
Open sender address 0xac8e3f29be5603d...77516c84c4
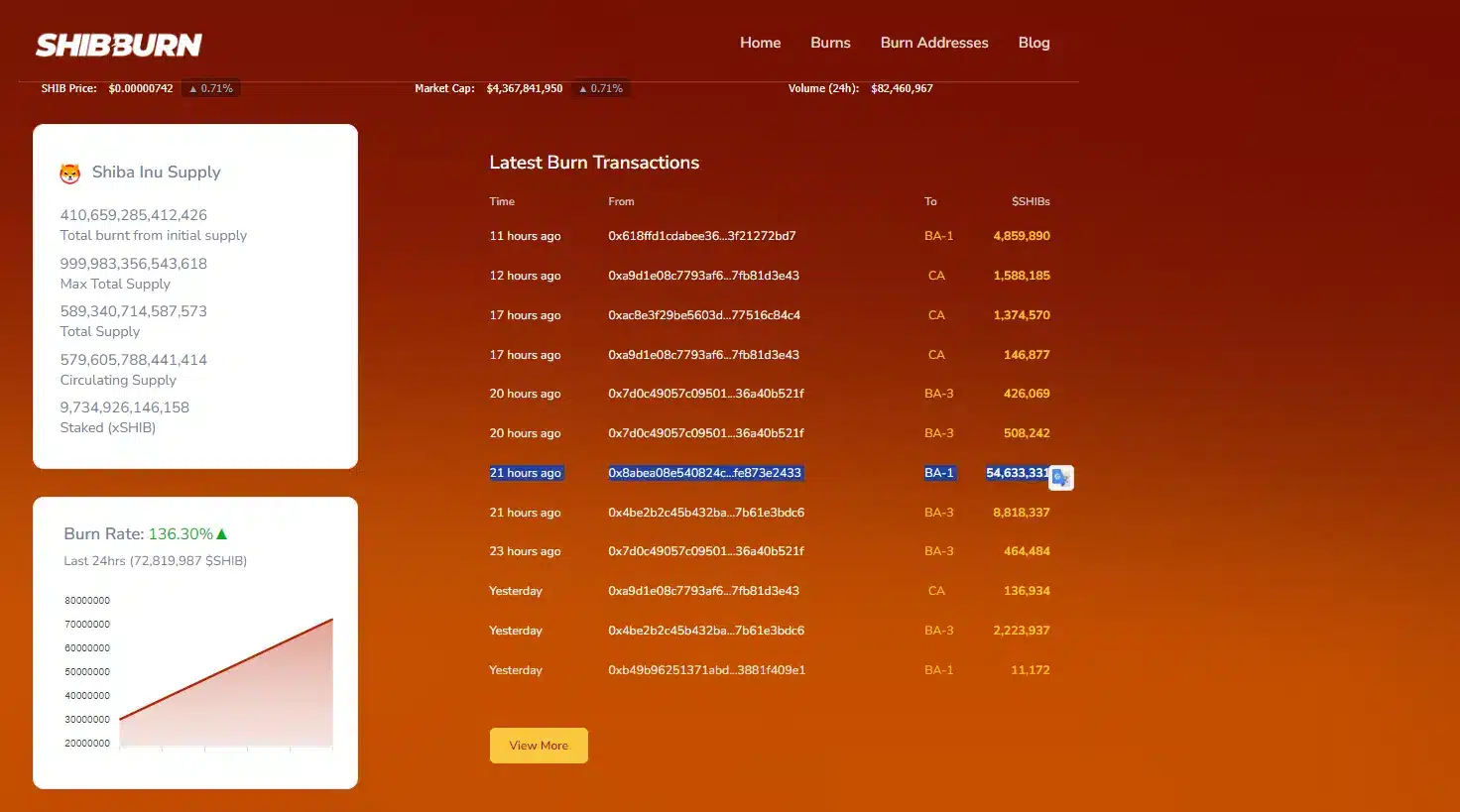704,315
